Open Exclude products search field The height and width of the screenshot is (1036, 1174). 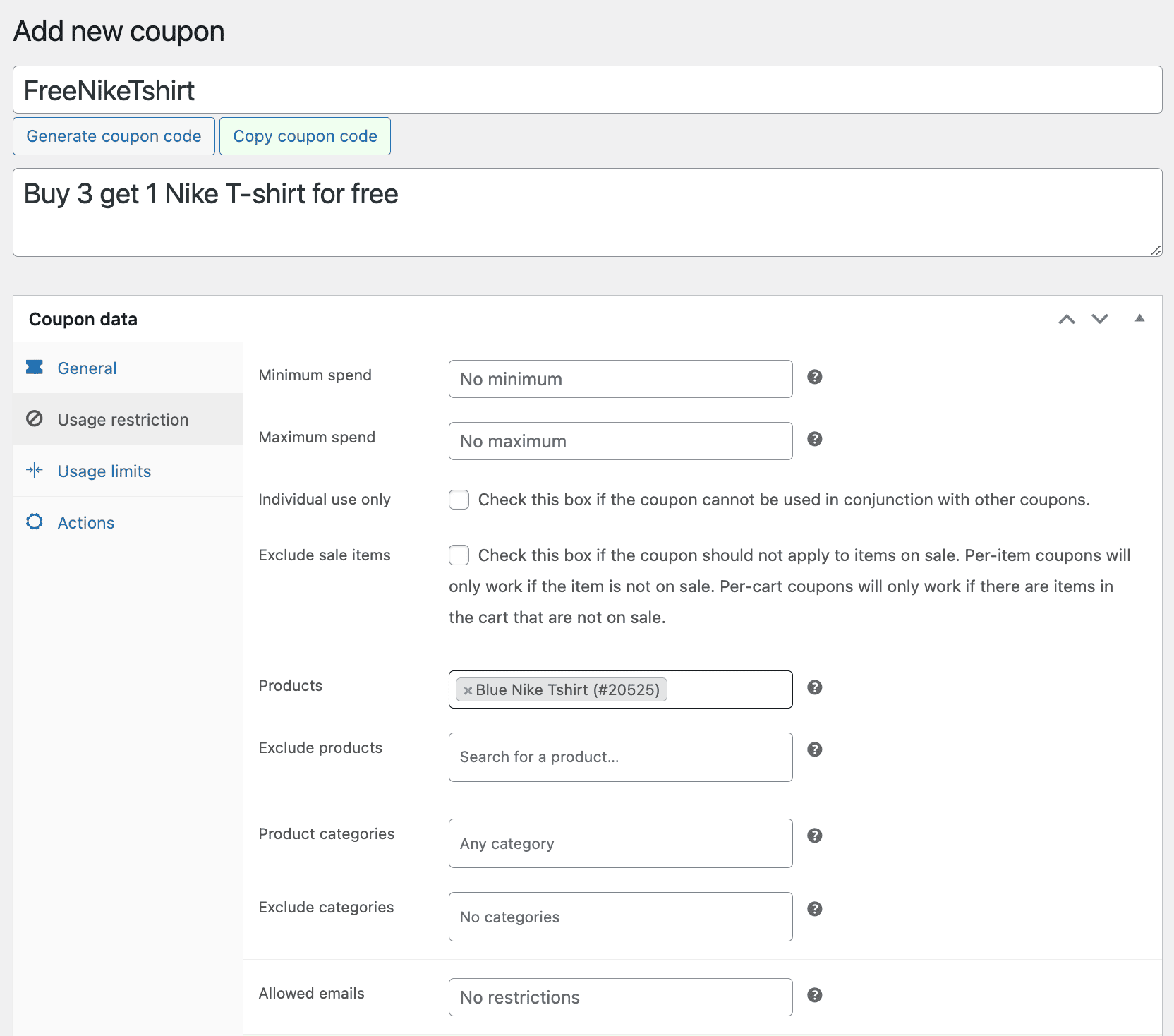(620, 757)
